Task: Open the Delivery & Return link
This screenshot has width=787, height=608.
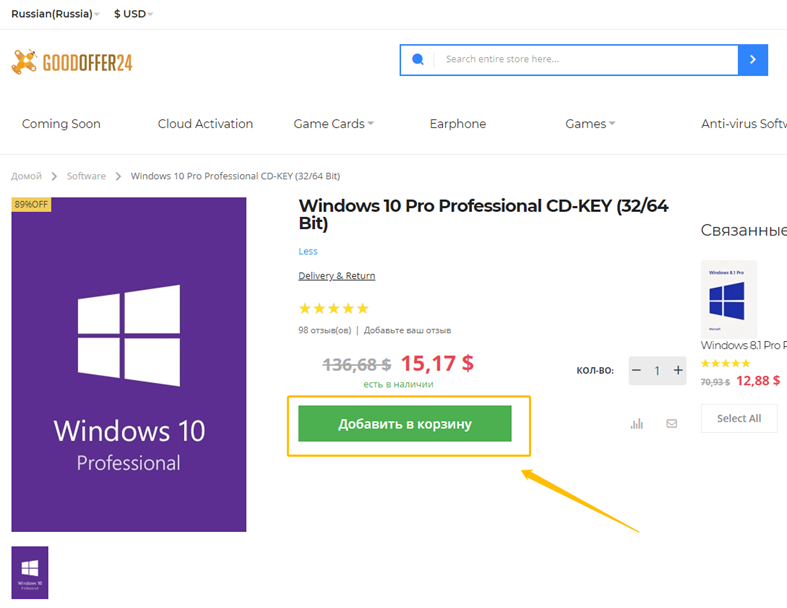Action: click(337, 276)
